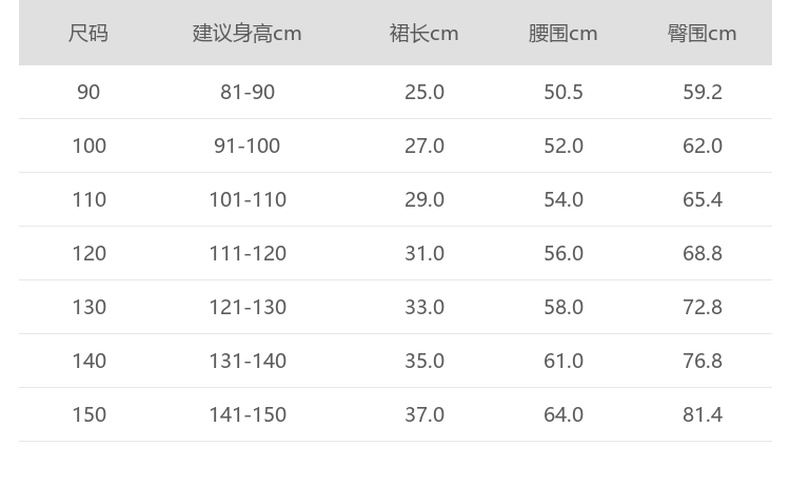The width and height of the screenshot is (790, 485).
Task: Click the 37.0 skirt length value
Action: click(424, 414)
